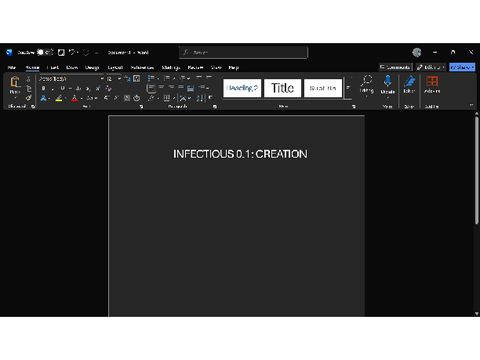Click the Decrease Indent icon

(199, 78)
